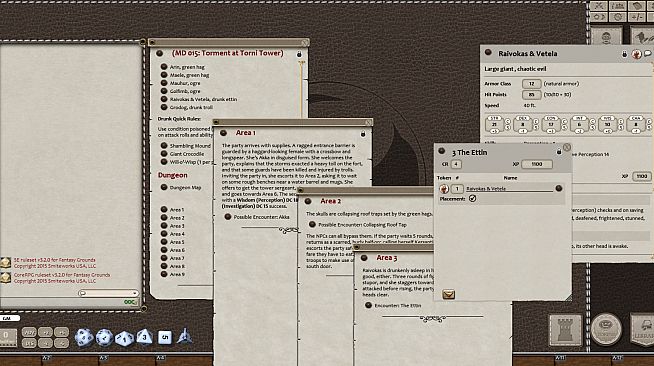Click the CR field in The Ettin
654x366 pixels.
455,164
